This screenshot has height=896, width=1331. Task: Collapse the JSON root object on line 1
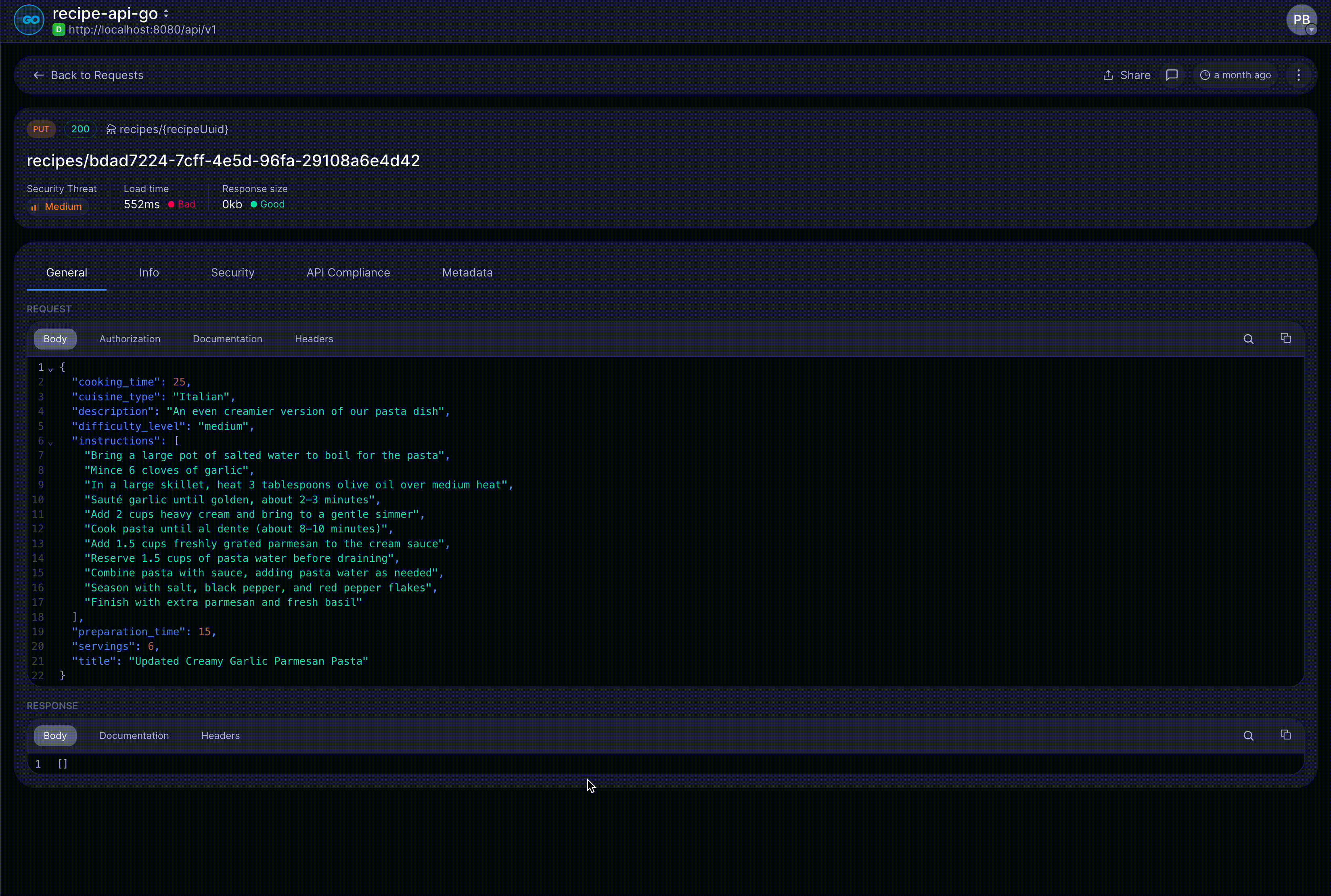tap(51, 368)
